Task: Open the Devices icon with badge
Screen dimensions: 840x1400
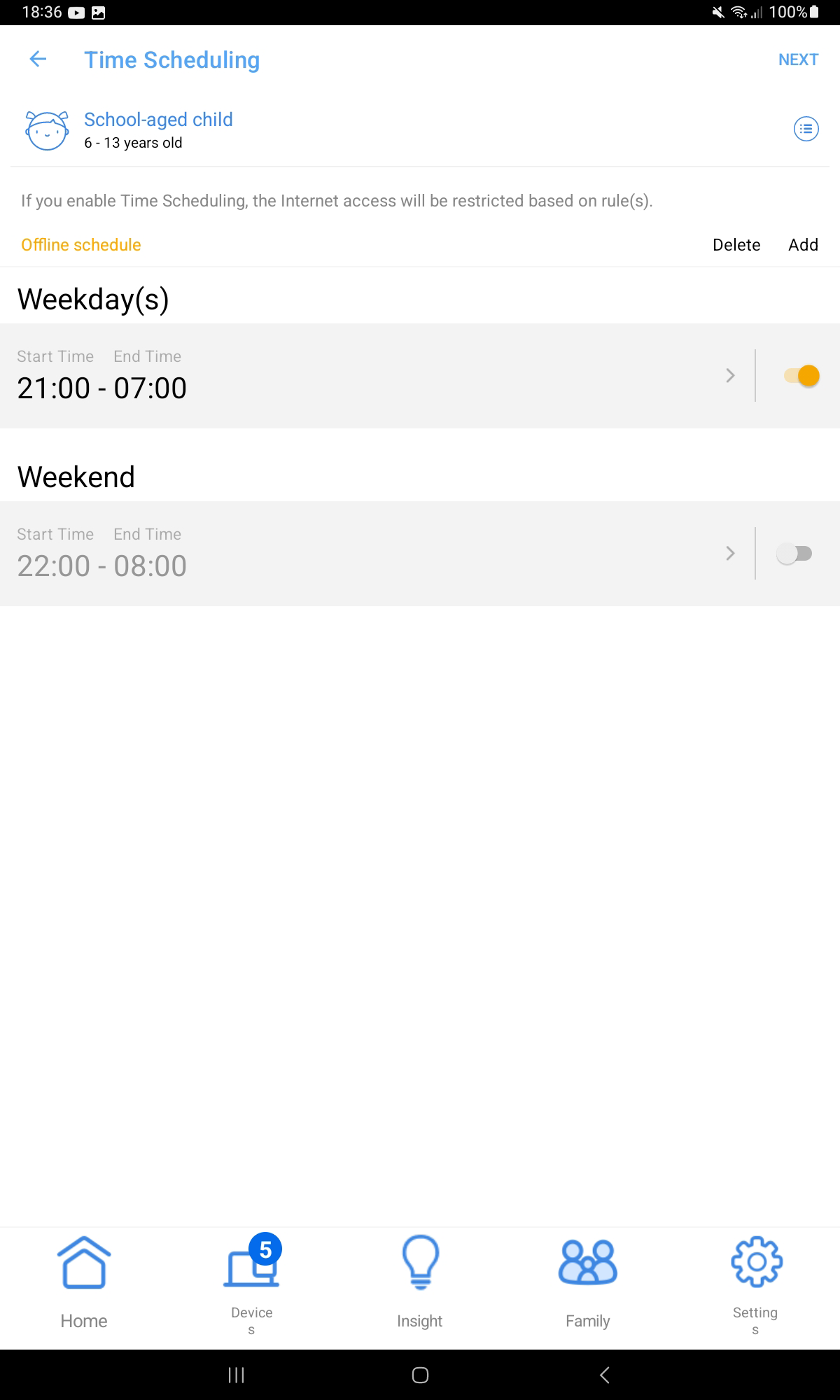Action: [252, 1263]
